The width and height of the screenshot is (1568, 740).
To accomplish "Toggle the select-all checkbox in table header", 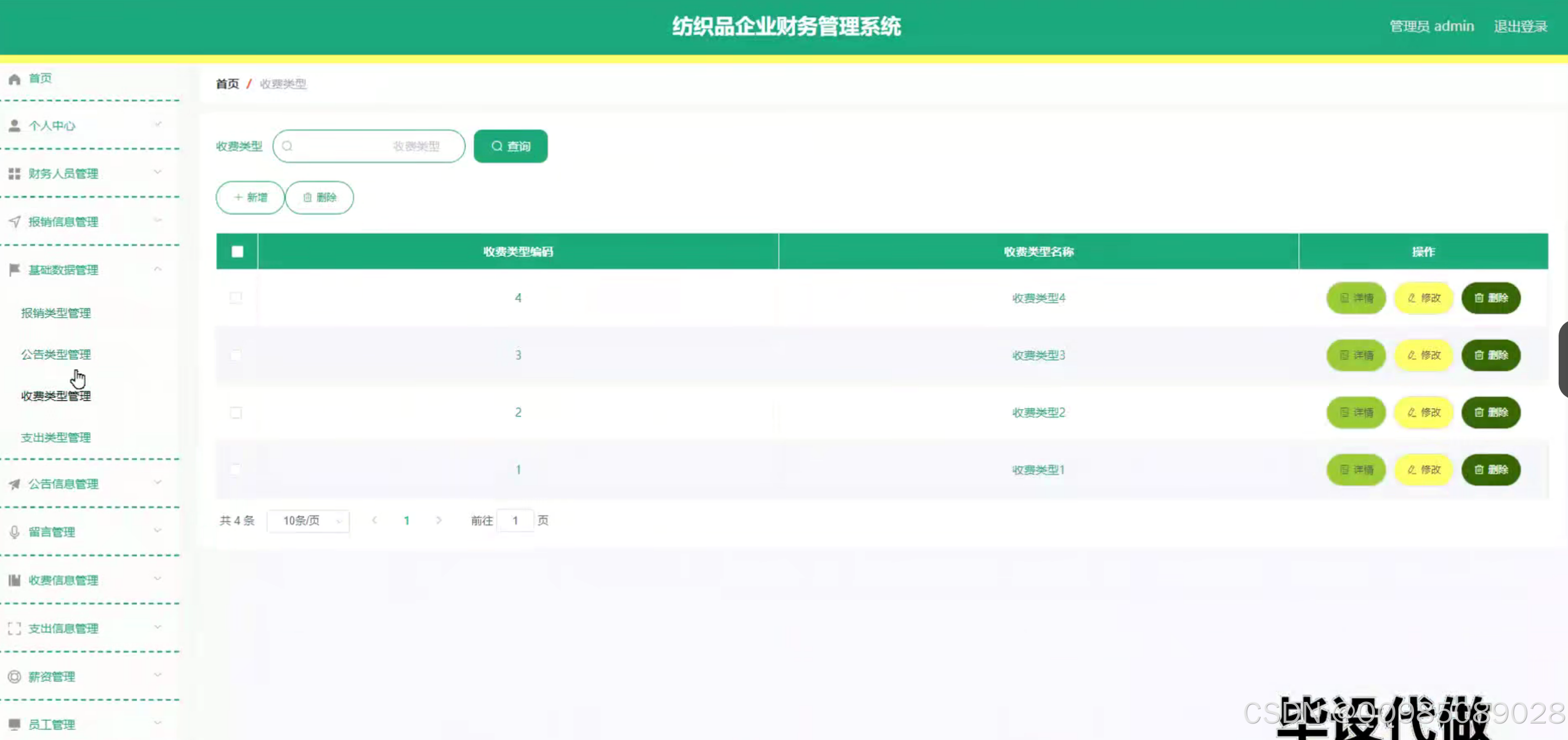I will [x=236, y=251].
